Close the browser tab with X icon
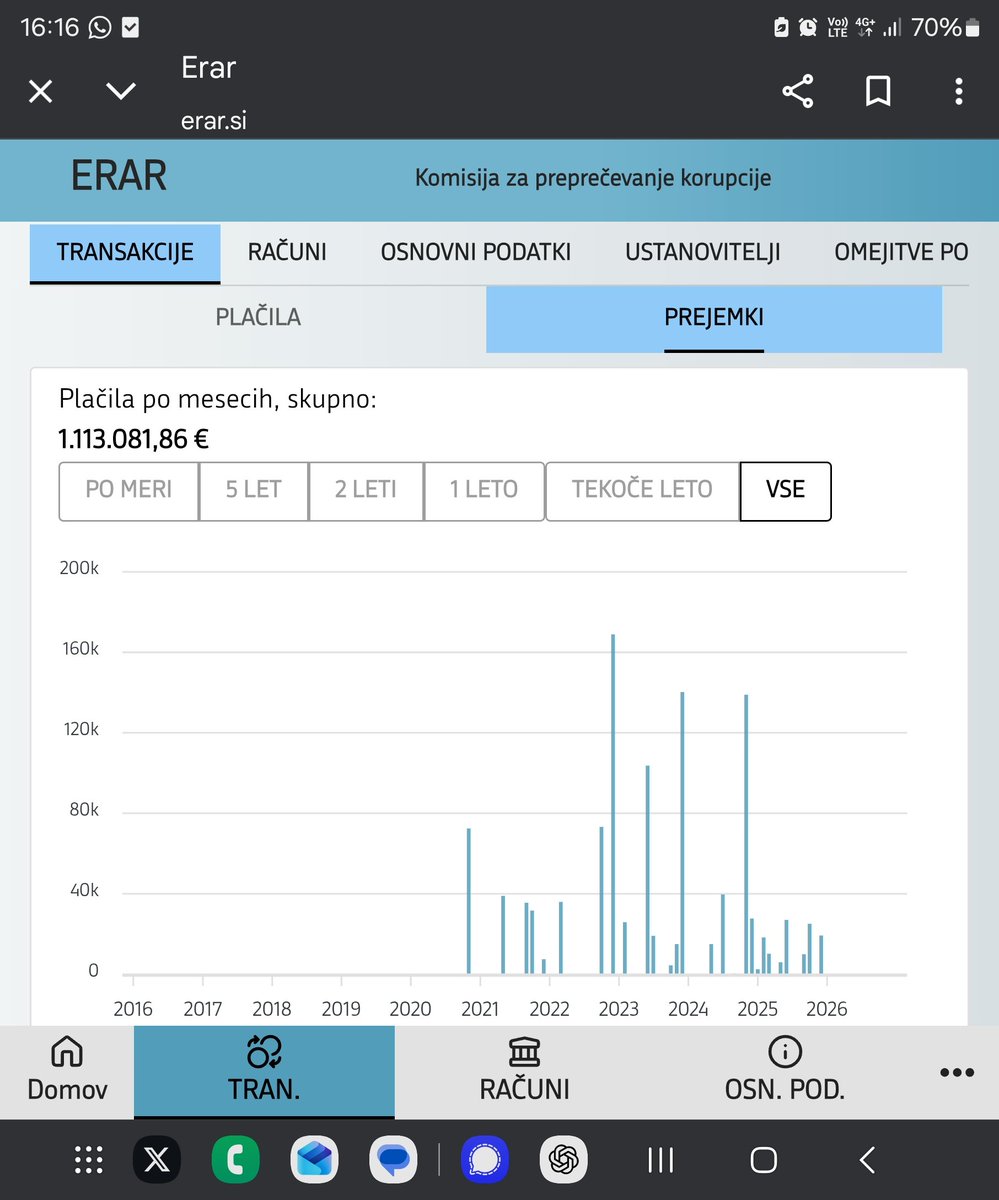Screen dimensions: 999x1200 (x=40, y=92)
